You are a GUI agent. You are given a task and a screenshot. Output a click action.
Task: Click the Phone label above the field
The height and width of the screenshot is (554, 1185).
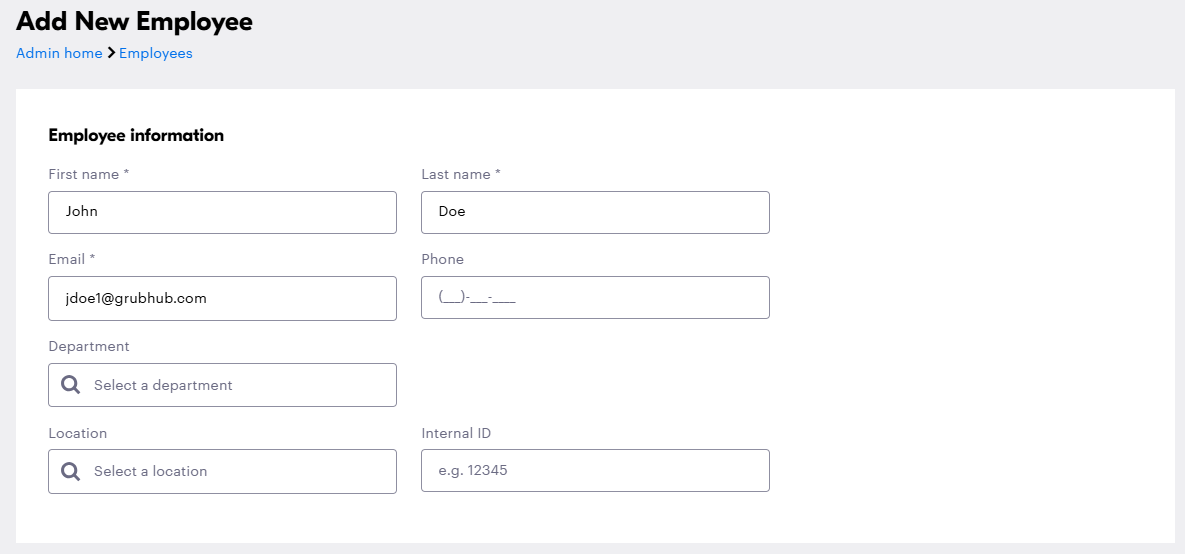pos(443,259)
